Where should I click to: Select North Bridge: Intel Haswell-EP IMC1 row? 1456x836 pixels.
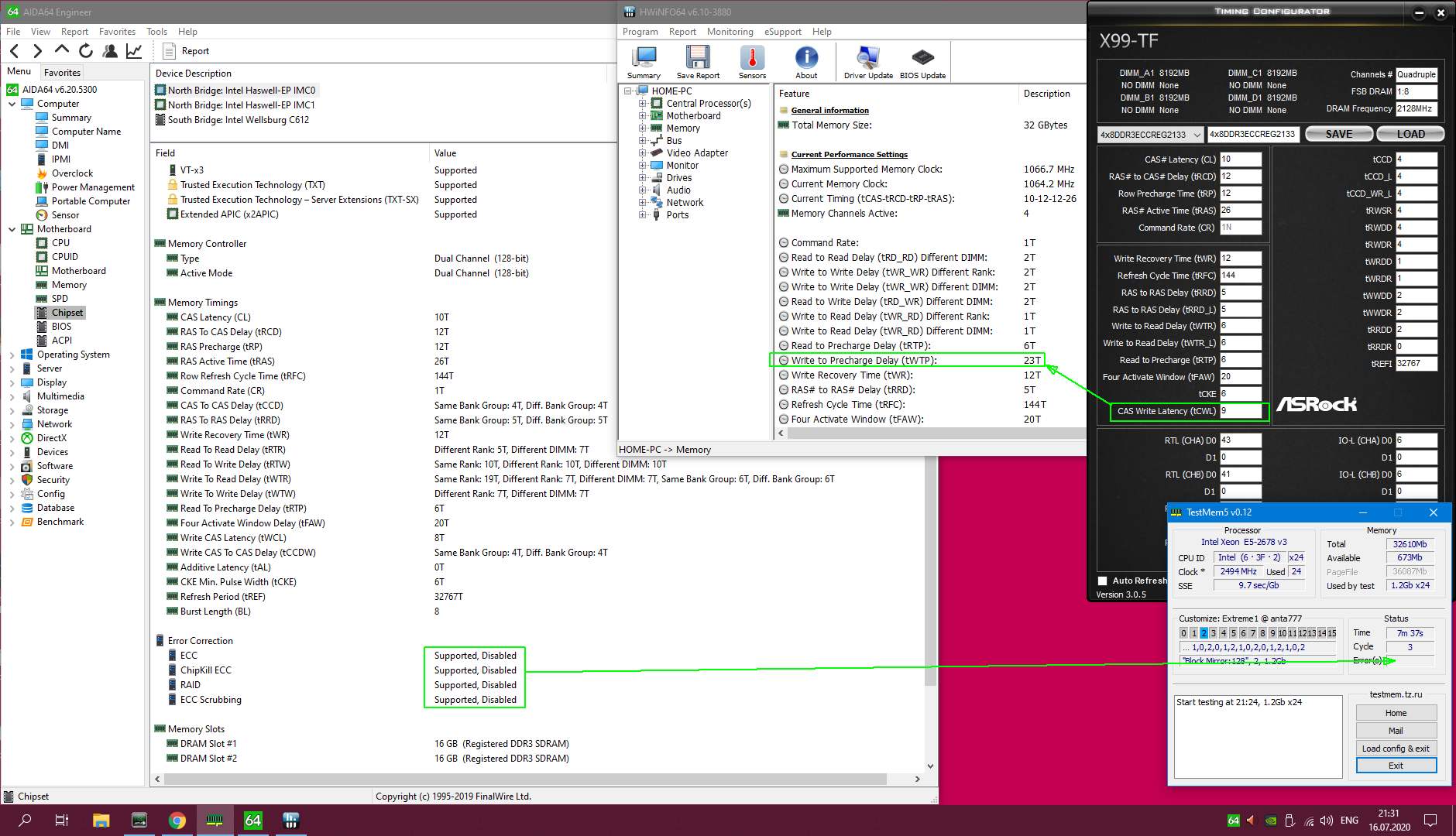tap(235, 105)
